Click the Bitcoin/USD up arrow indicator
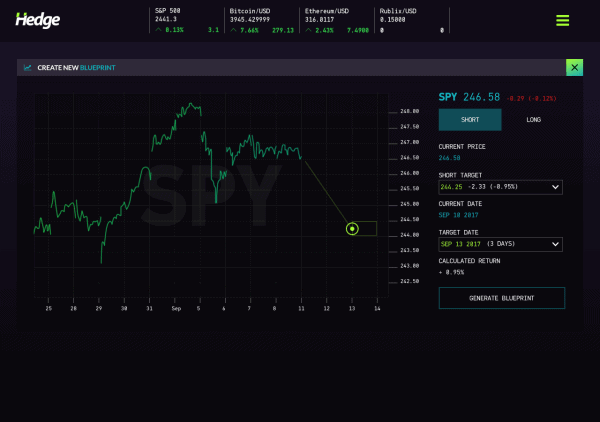Viewport: 600px width, 422px height. click(233, 29)
